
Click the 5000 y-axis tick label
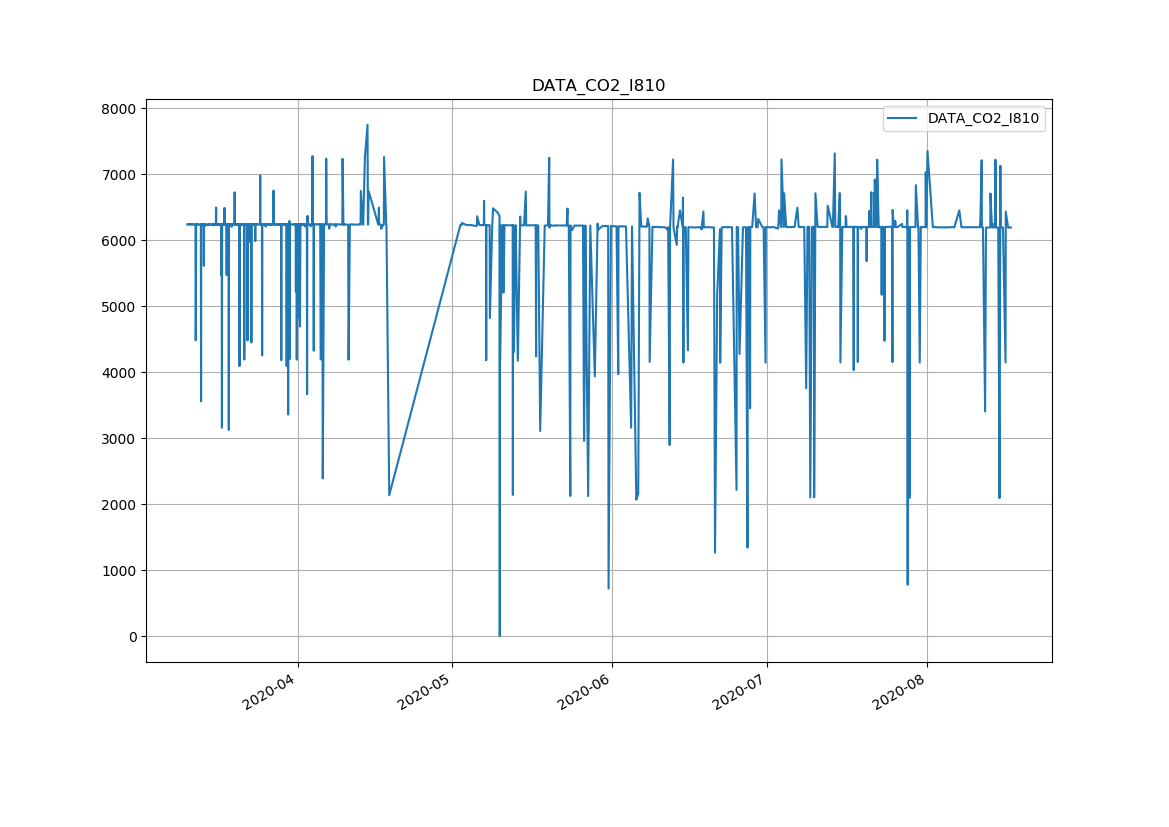(x=118, y=307)
